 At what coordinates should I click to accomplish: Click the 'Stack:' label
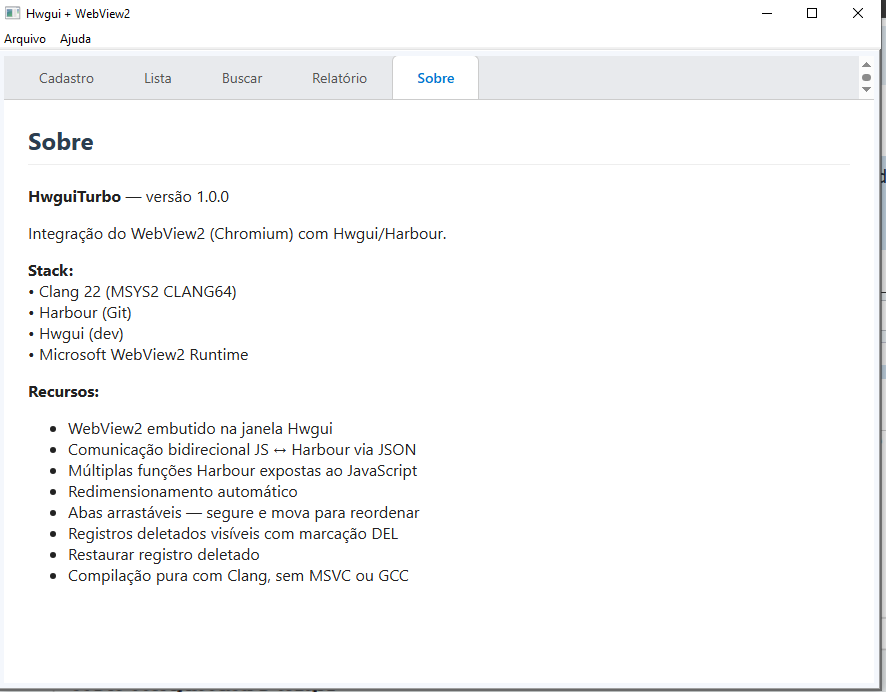click(51, 271)
